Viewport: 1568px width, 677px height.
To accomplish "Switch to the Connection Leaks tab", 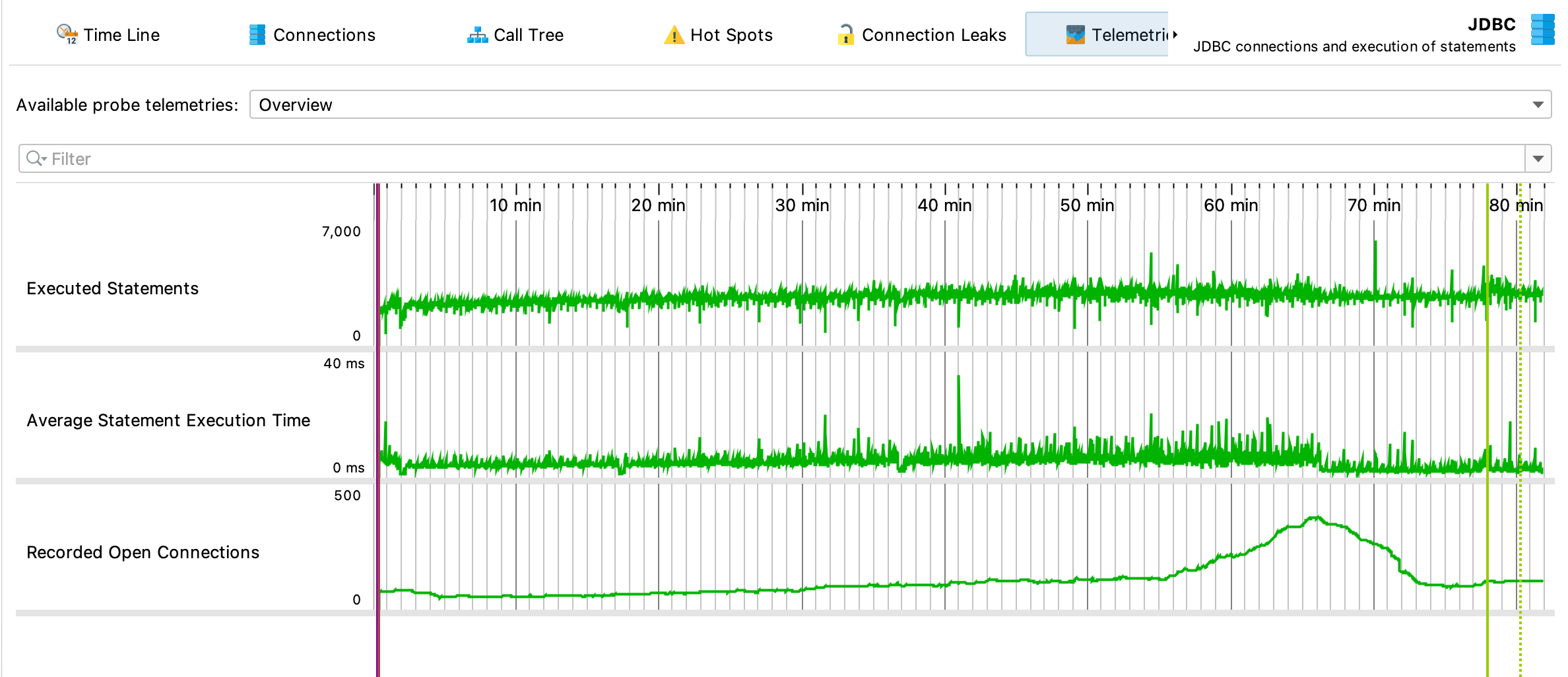I will tap(933, 35).
